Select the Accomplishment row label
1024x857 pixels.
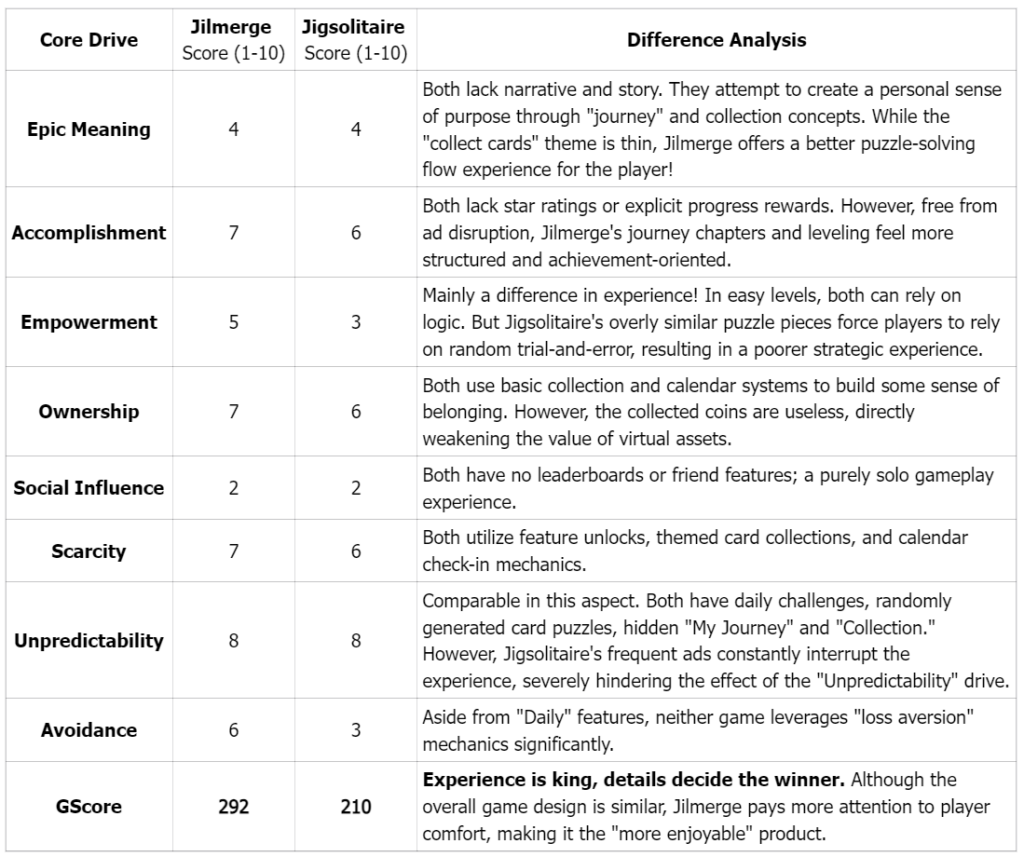point(89,233)
